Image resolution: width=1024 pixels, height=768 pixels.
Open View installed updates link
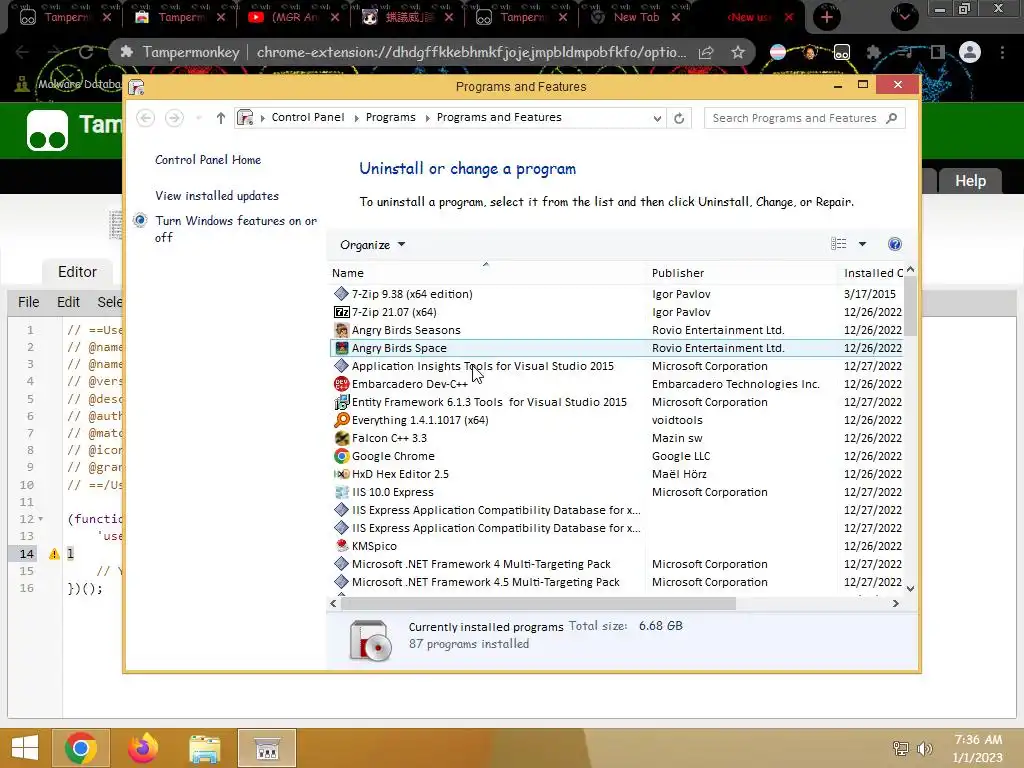(217, 196)
